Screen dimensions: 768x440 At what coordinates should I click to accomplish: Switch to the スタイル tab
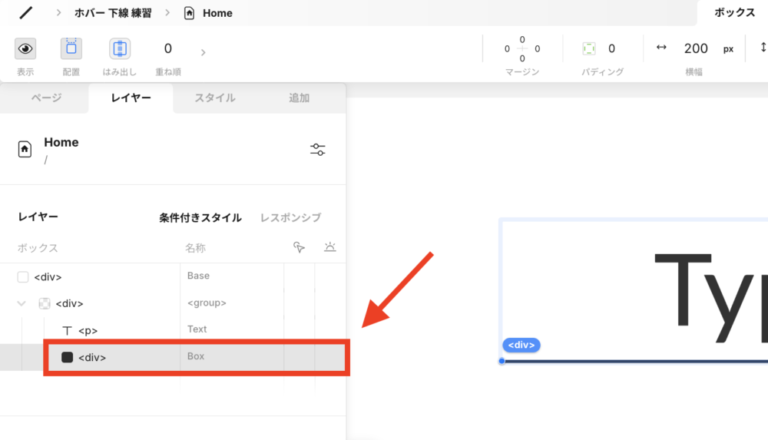pos(215,98)
